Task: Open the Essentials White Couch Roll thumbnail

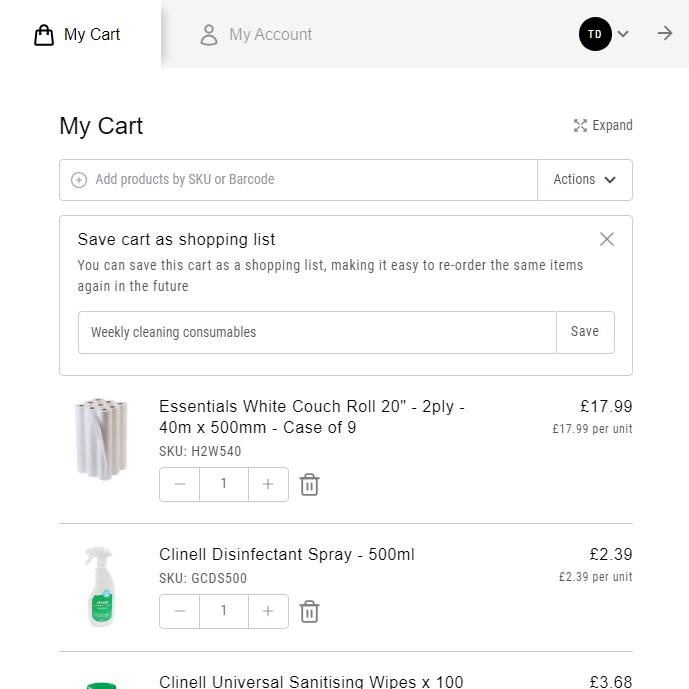Action: [102, 437]
